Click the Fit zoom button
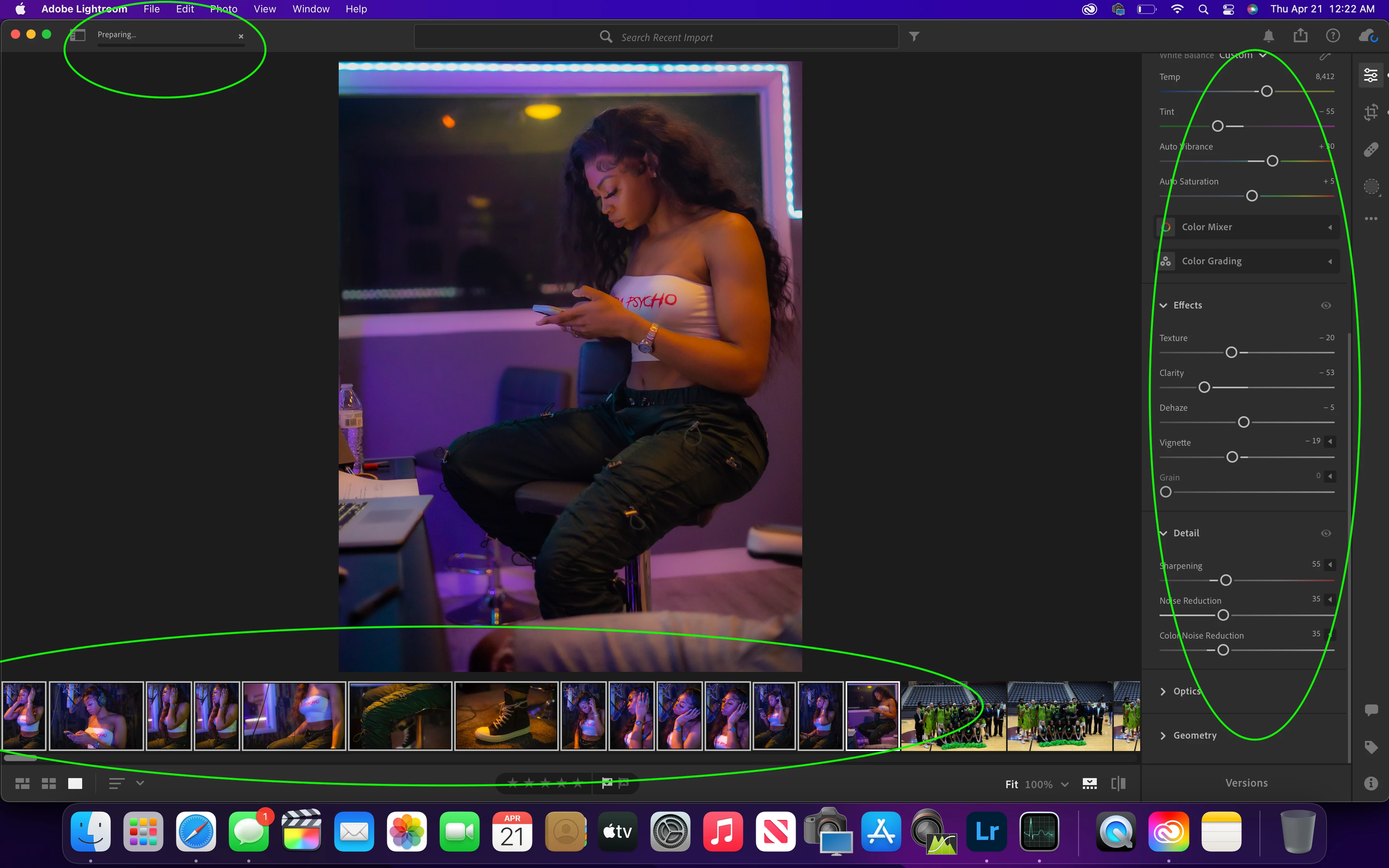1389x868 pixels. pos(1012,784)
